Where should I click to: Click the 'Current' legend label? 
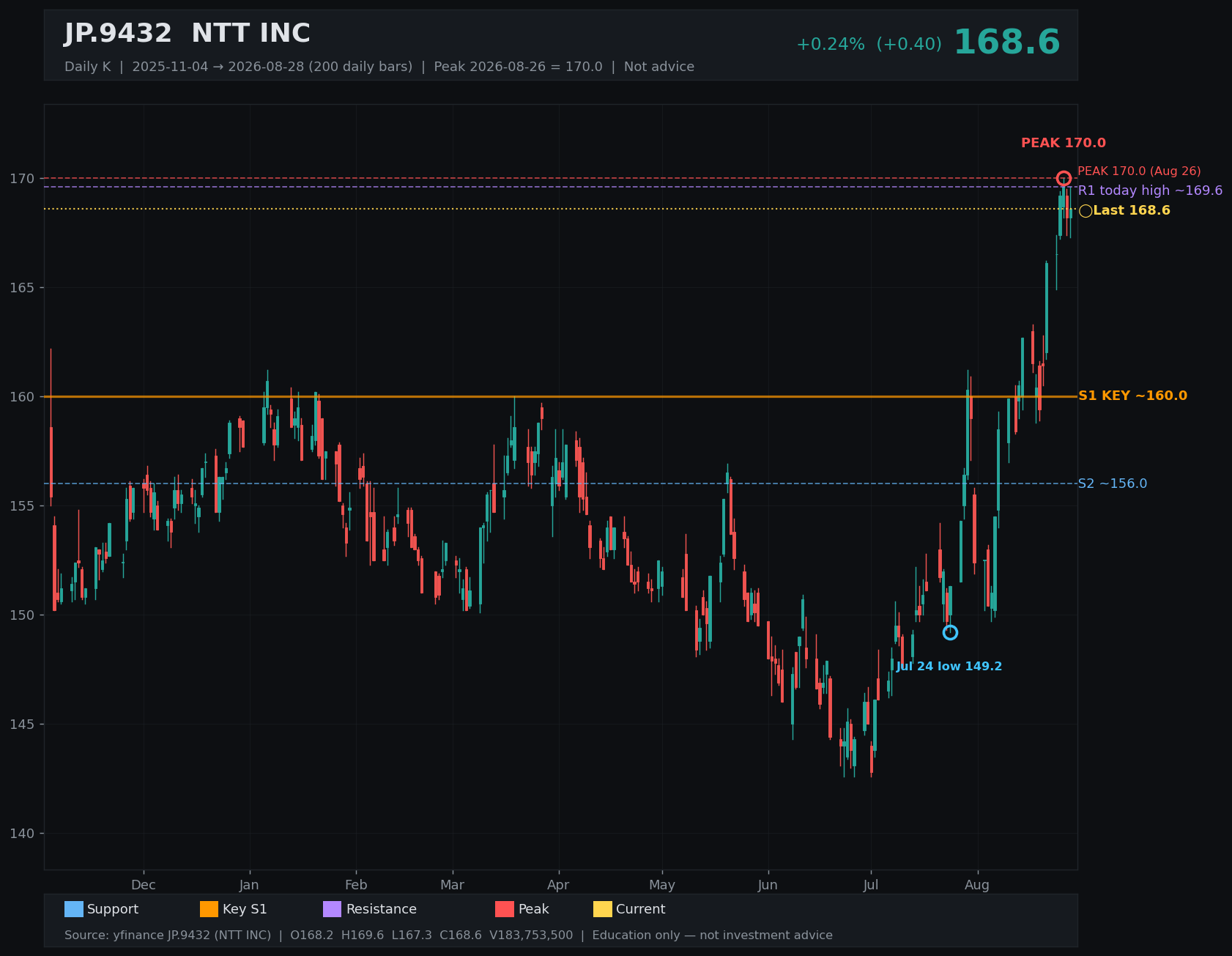[x=641, y=909]
